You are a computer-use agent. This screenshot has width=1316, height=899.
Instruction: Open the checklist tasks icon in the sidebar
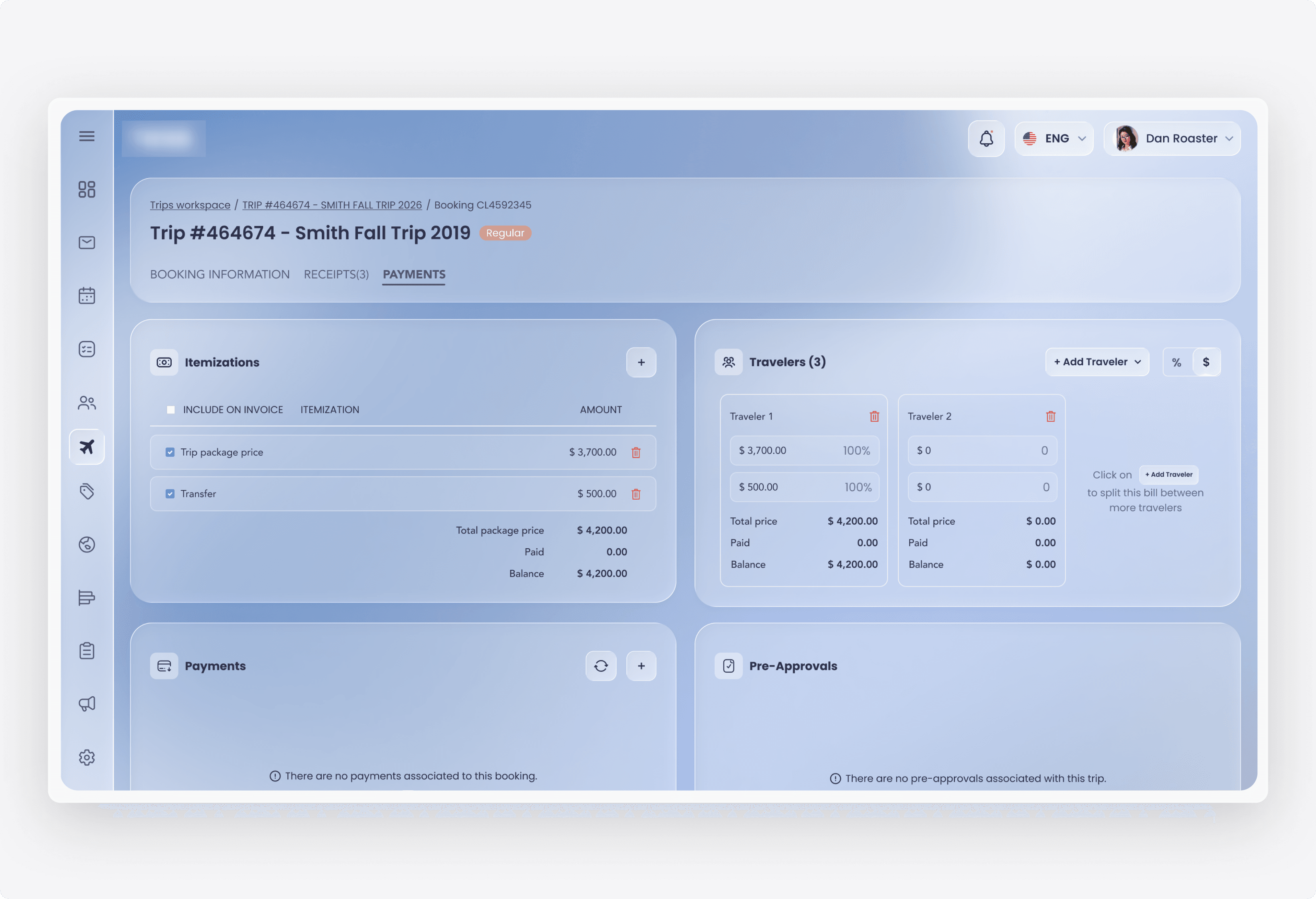(87, 349)
